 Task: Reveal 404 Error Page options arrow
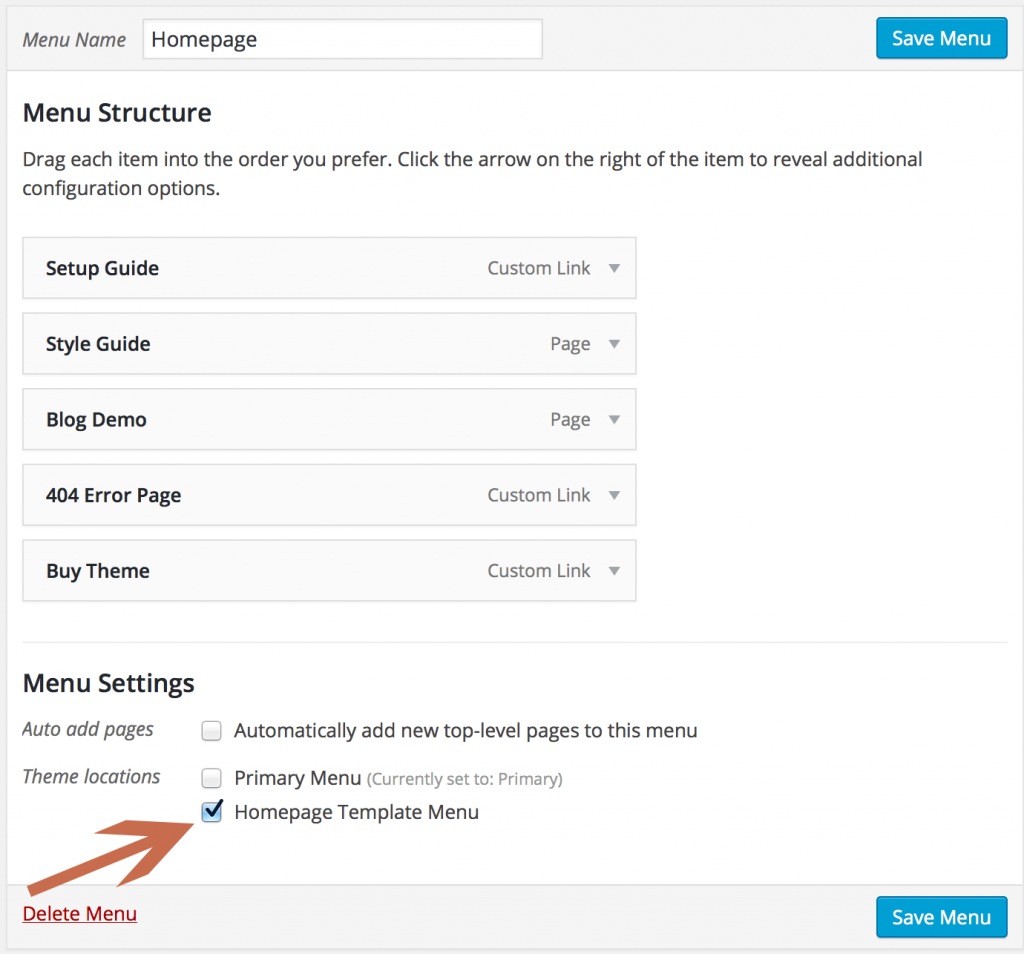click(614, 495)
